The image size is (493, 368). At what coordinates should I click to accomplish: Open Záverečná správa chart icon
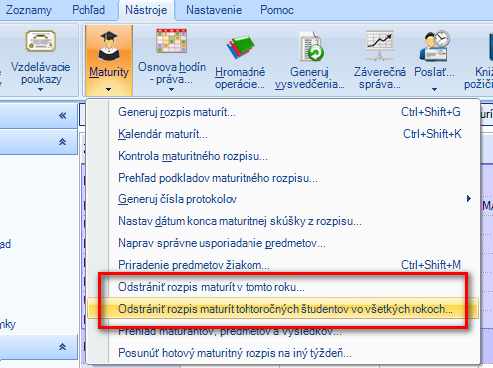[379, 45]
